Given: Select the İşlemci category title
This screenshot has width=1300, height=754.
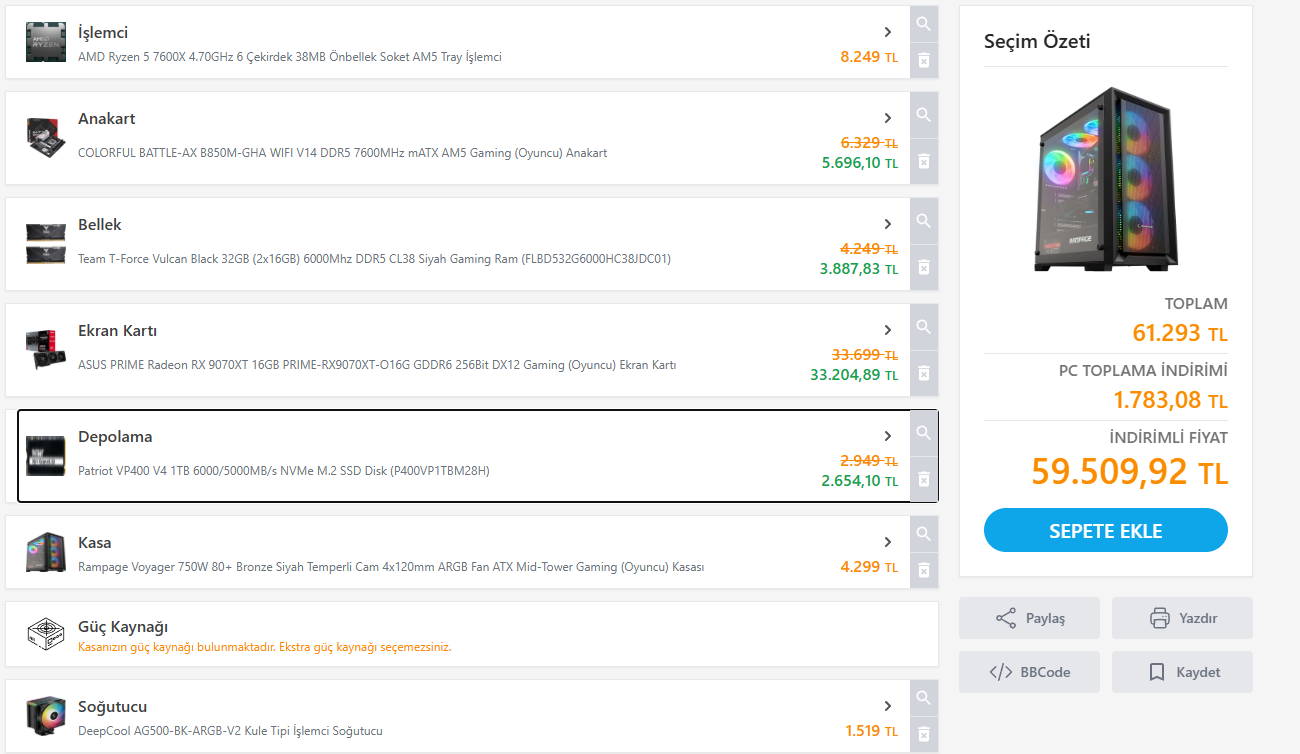Looking at the screenshot, I should [103, 33].
